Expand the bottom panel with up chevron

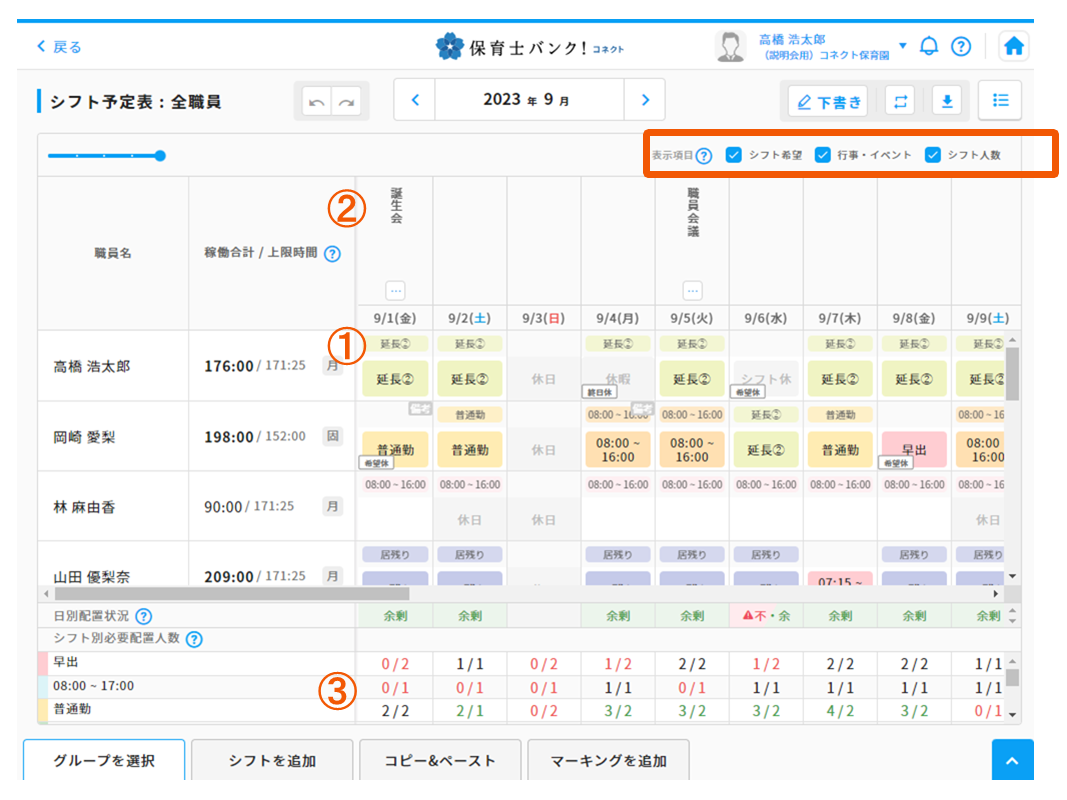coord(1012,761)
